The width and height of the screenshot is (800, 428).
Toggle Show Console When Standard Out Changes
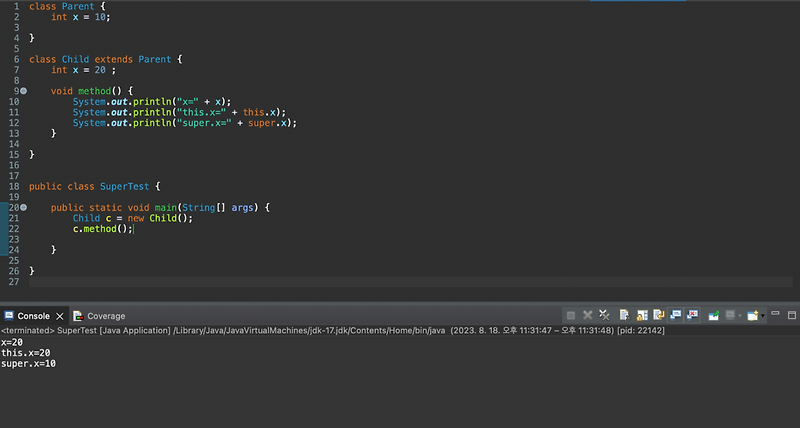676,315
